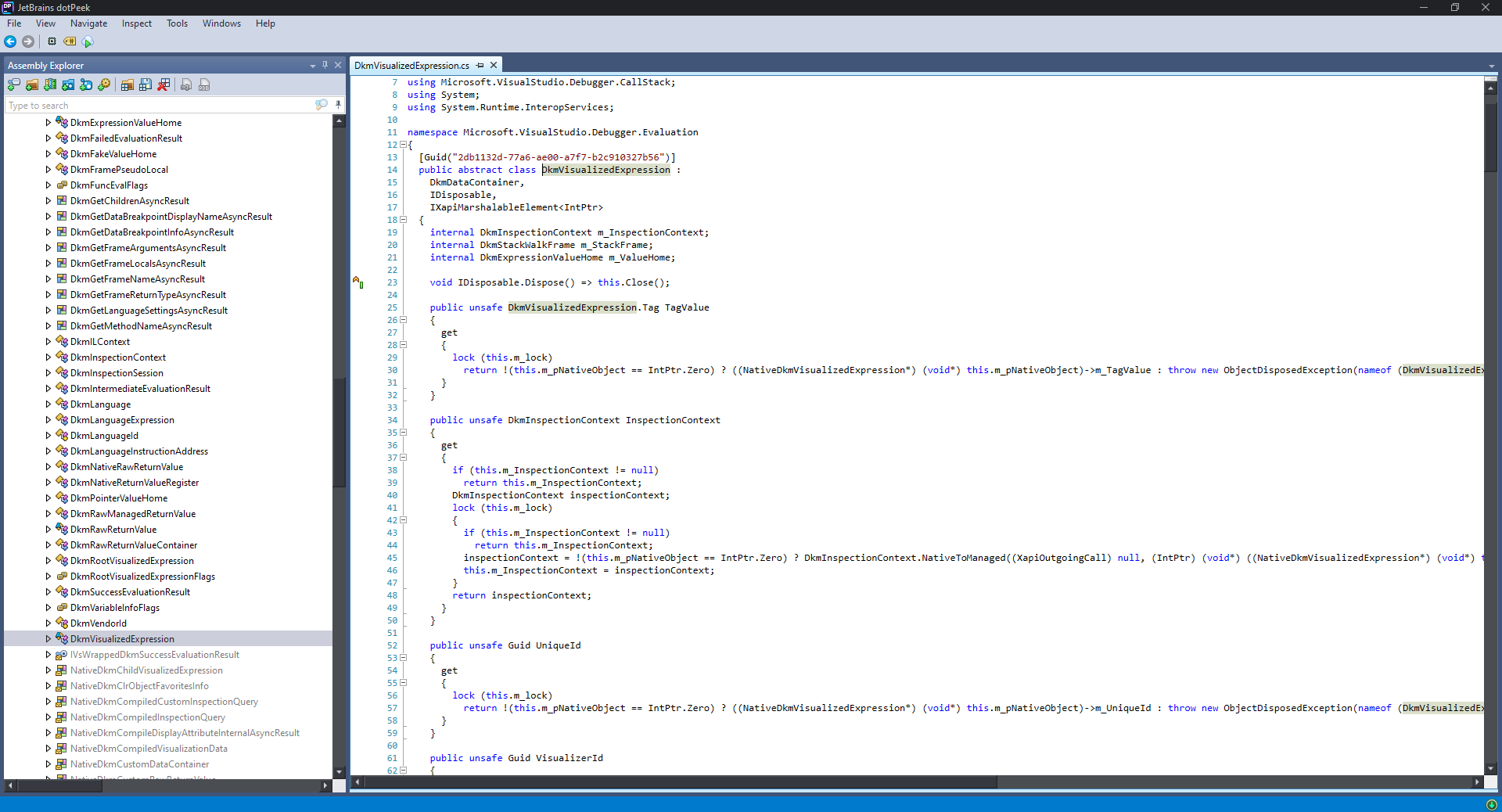The image size is (1502, 812).
Task: Select DkmInspectionSession in the tree
Action: pyautogui.click(x=117, y=373)
